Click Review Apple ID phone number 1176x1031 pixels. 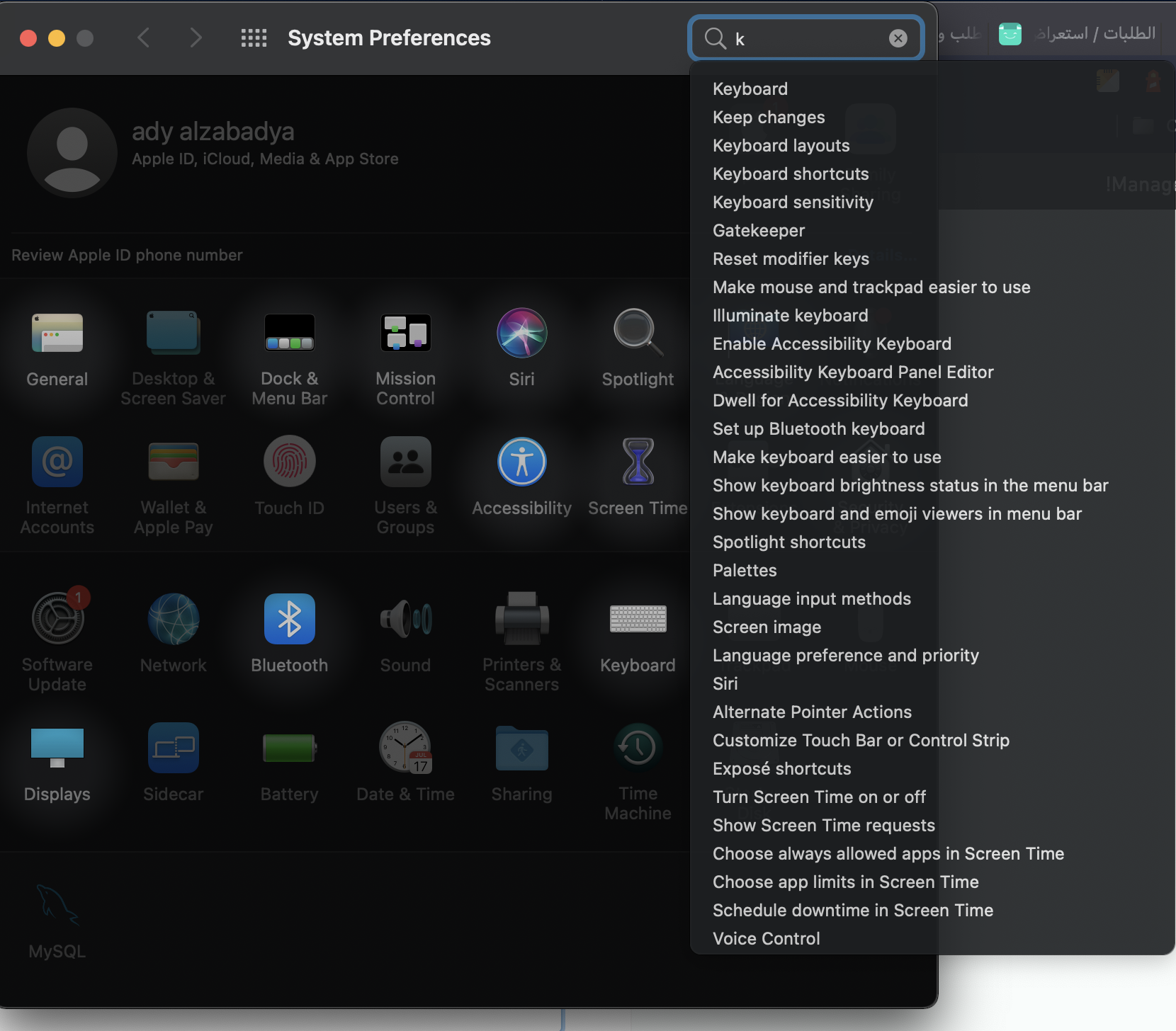pyautogui.click(x=128, y=256)
